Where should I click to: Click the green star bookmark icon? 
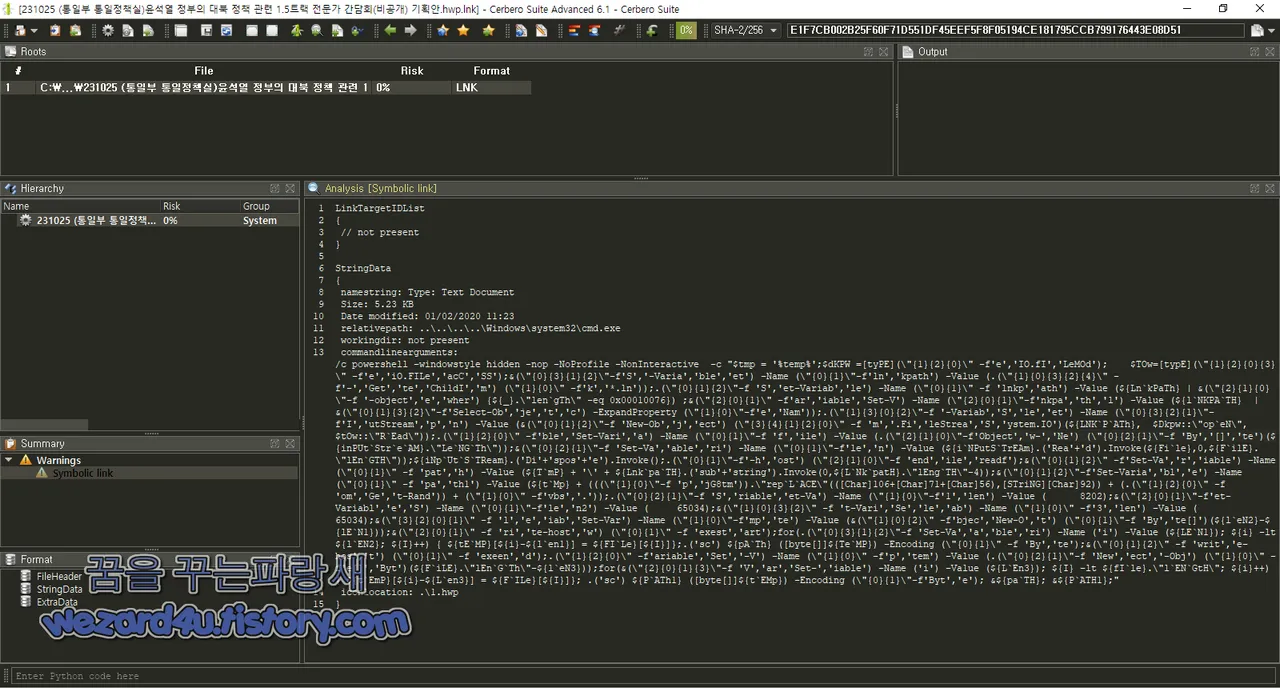(488, 30)
